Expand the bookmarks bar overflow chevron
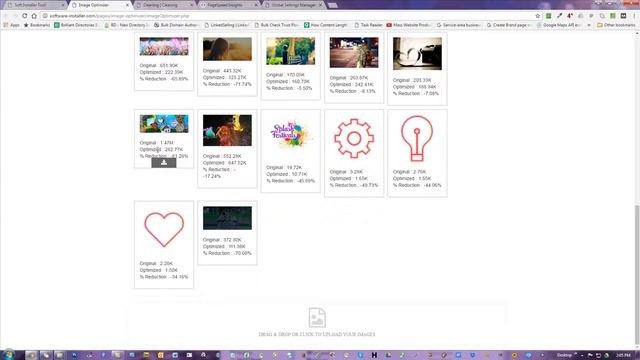640x360 pixels. [x=589, y=25]
